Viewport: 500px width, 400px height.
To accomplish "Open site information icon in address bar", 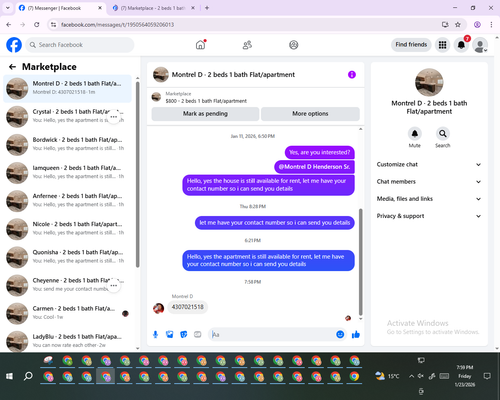I will pos(53,25).
